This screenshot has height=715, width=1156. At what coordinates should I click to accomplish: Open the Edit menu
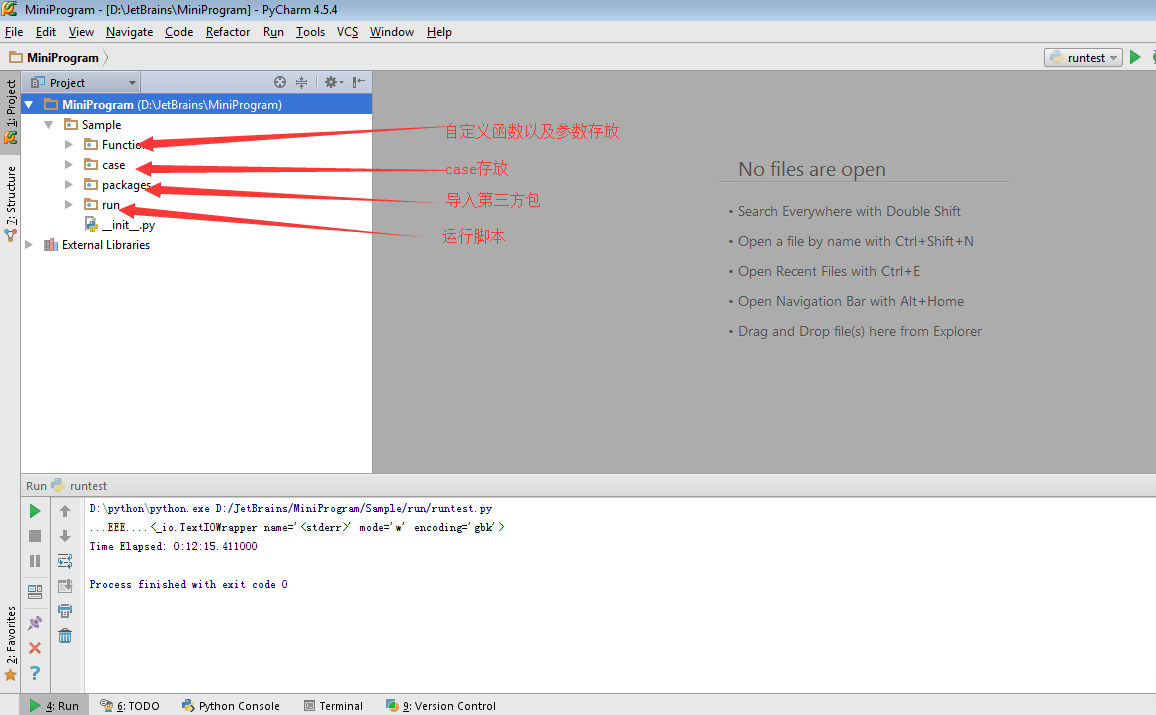tap(46, 32)
